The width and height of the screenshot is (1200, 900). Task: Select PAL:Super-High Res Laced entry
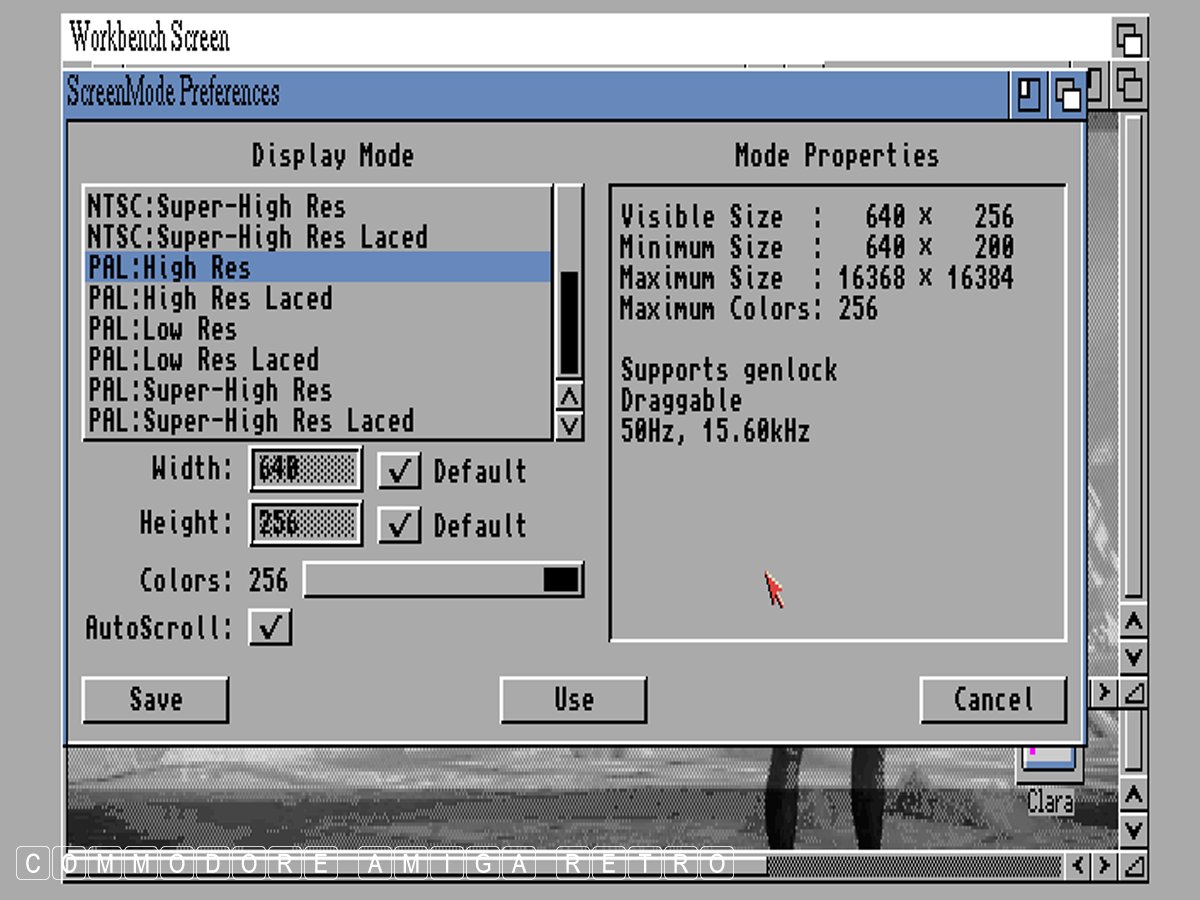coord(250,421)
